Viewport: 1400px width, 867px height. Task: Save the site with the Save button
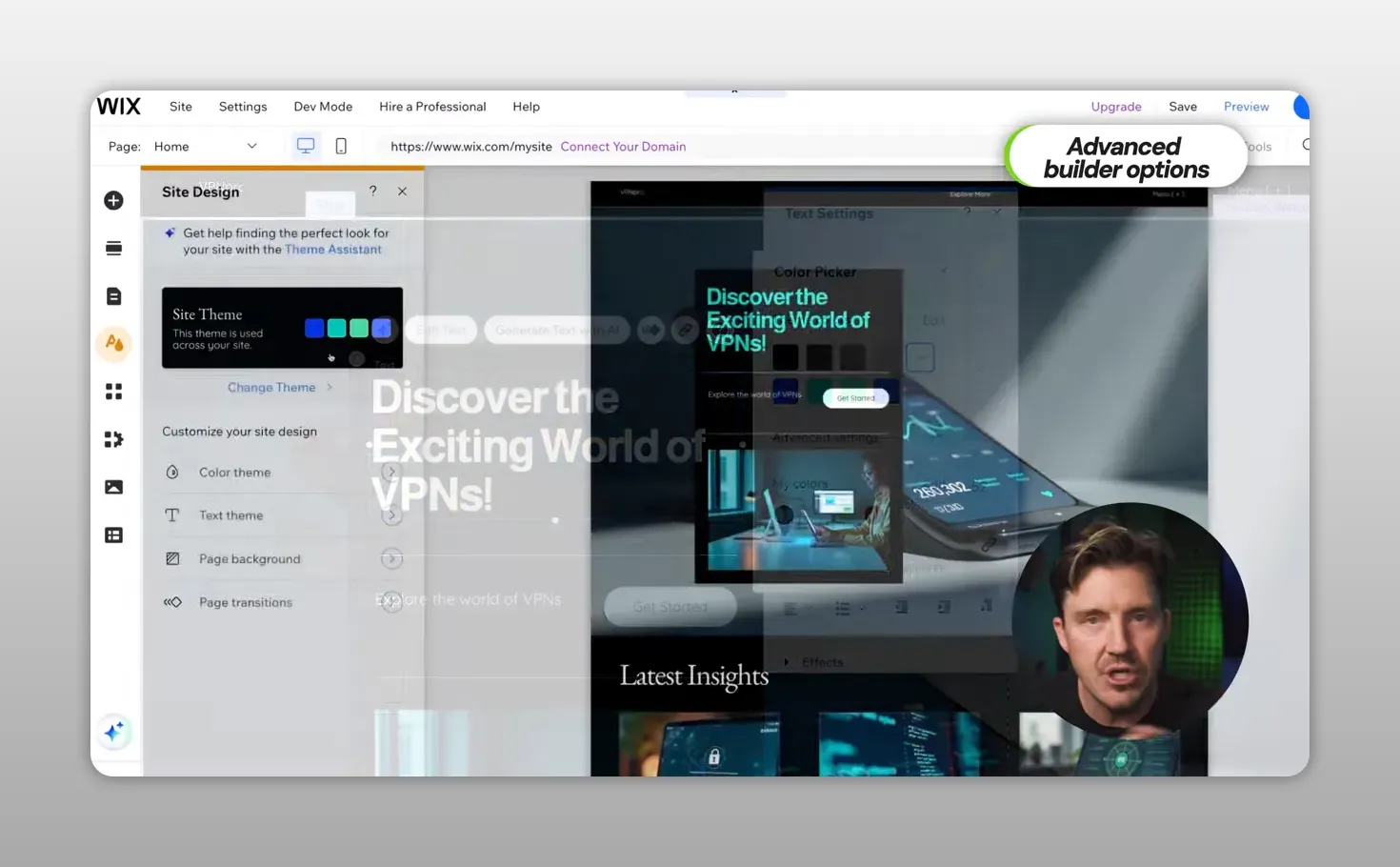(1183, 107)
